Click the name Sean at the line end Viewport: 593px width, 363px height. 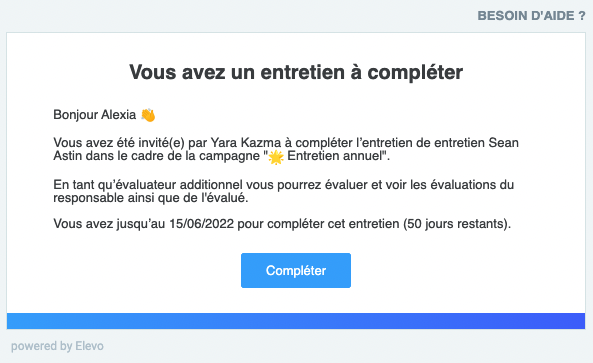coord(503,143)
